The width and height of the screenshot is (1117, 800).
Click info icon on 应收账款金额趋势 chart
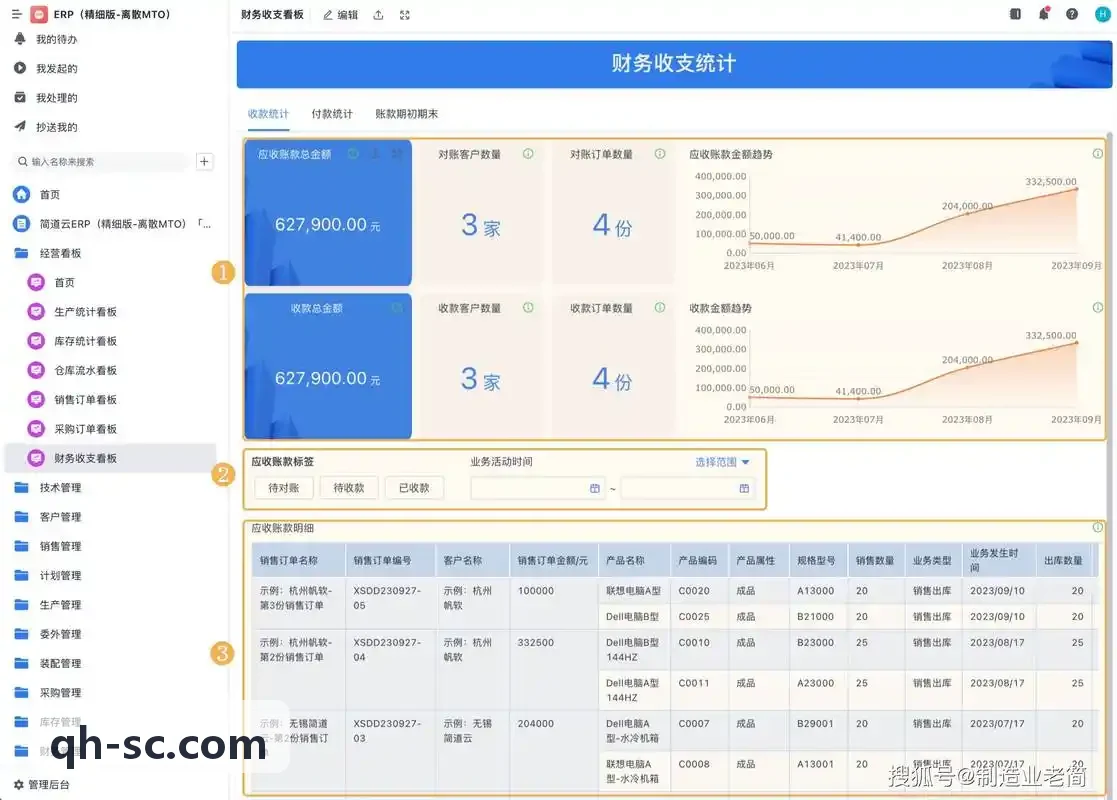[x=1098, y=154]
